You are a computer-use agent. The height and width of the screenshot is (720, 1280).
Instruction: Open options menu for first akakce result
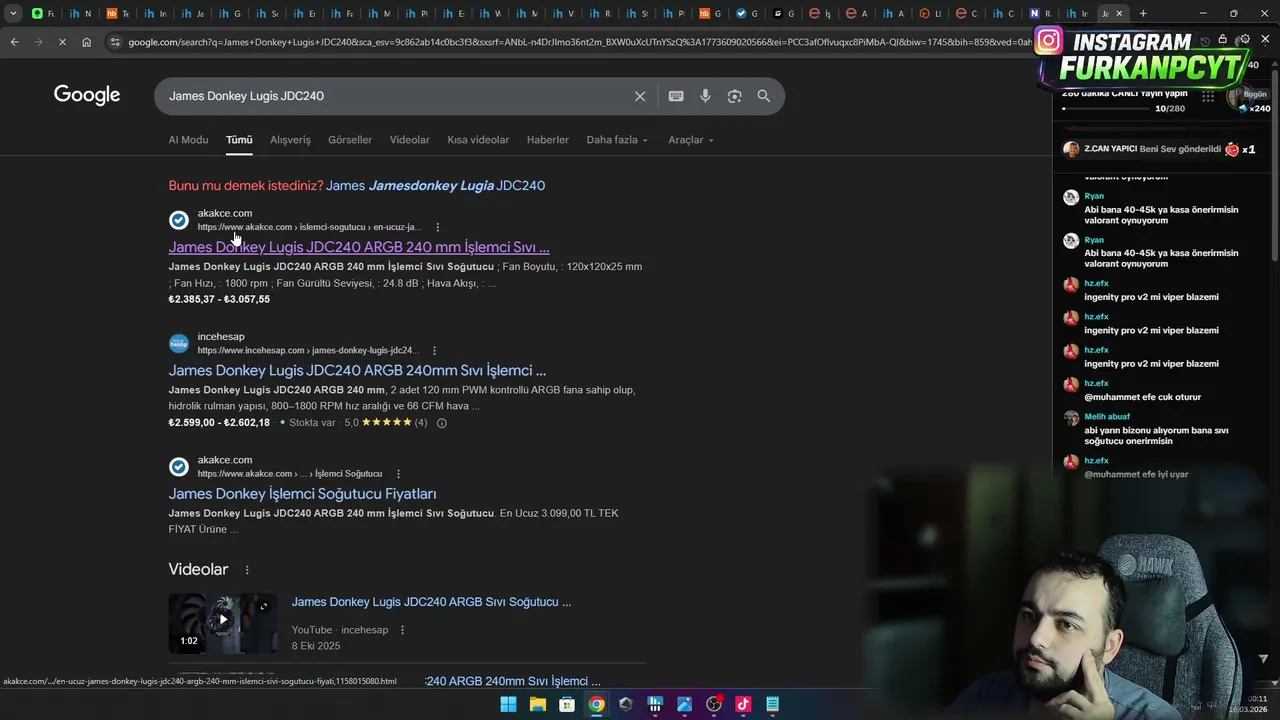437,227
